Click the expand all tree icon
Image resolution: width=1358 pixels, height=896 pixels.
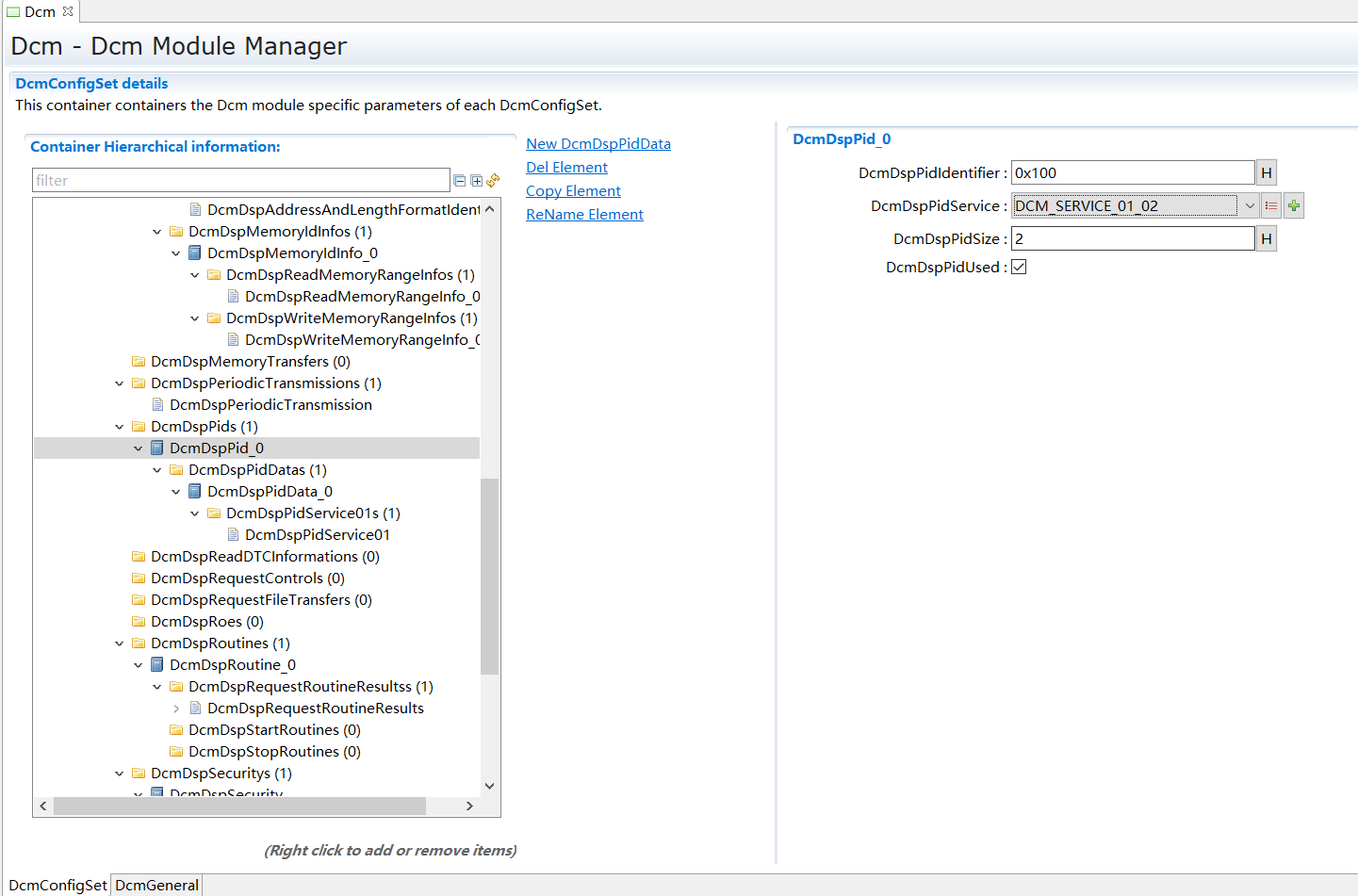tap(477, 181)
